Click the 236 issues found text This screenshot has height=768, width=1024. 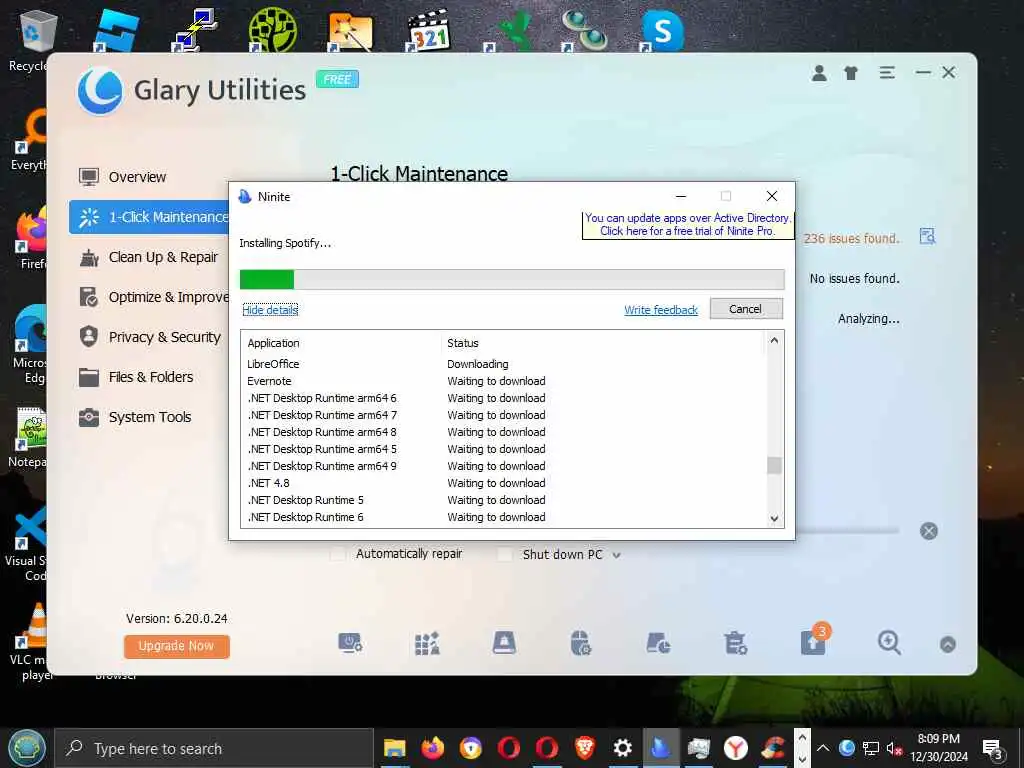(852, 238)
